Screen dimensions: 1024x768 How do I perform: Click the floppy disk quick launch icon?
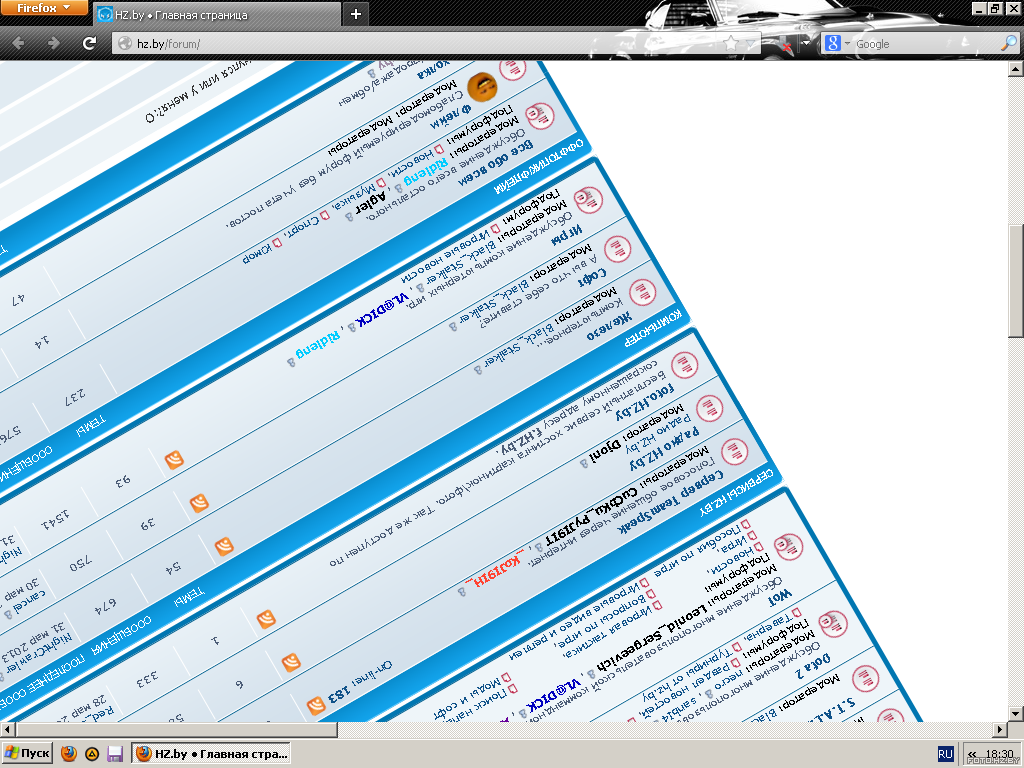click(115, 754)
